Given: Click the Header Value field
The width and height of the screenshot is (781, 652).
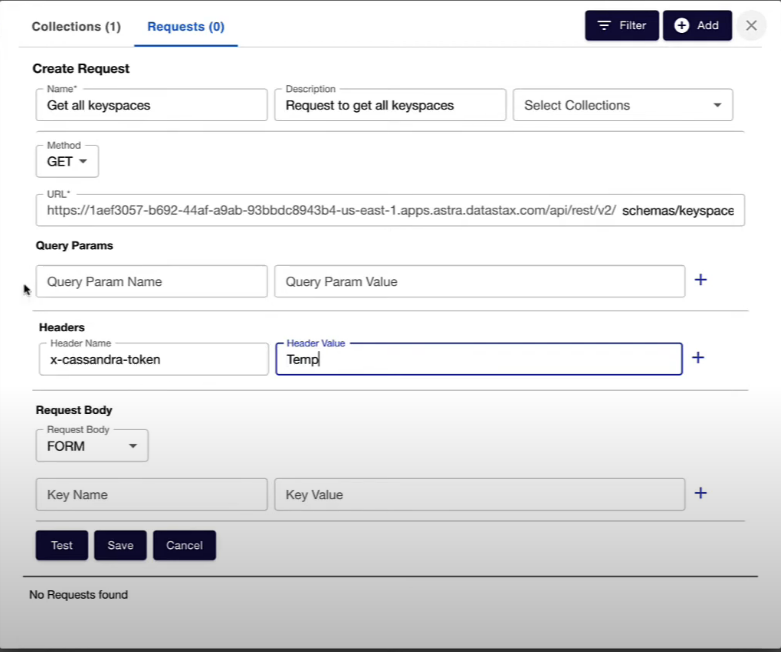Looking at the screenshot, I should pyautogui.click(x=479, y=359).
